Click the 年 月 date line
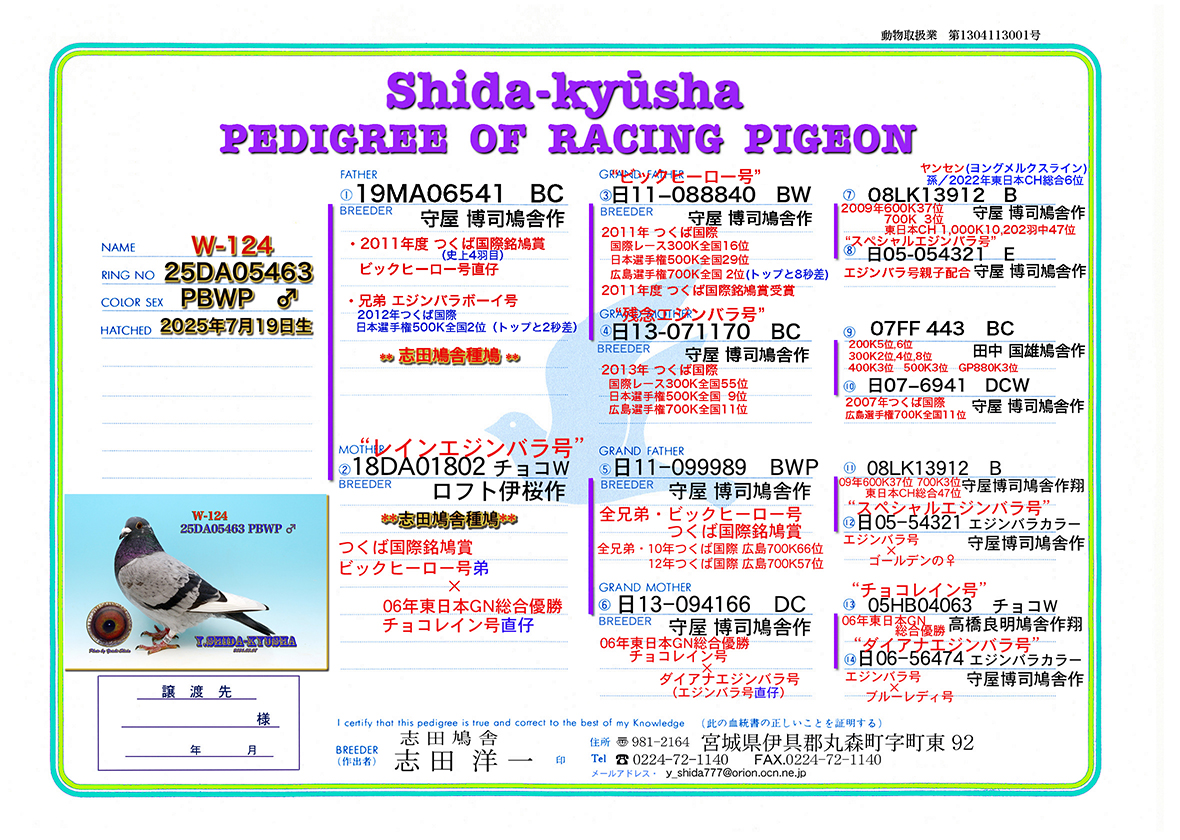This screenshot has width=1180, height=840. 200,749
